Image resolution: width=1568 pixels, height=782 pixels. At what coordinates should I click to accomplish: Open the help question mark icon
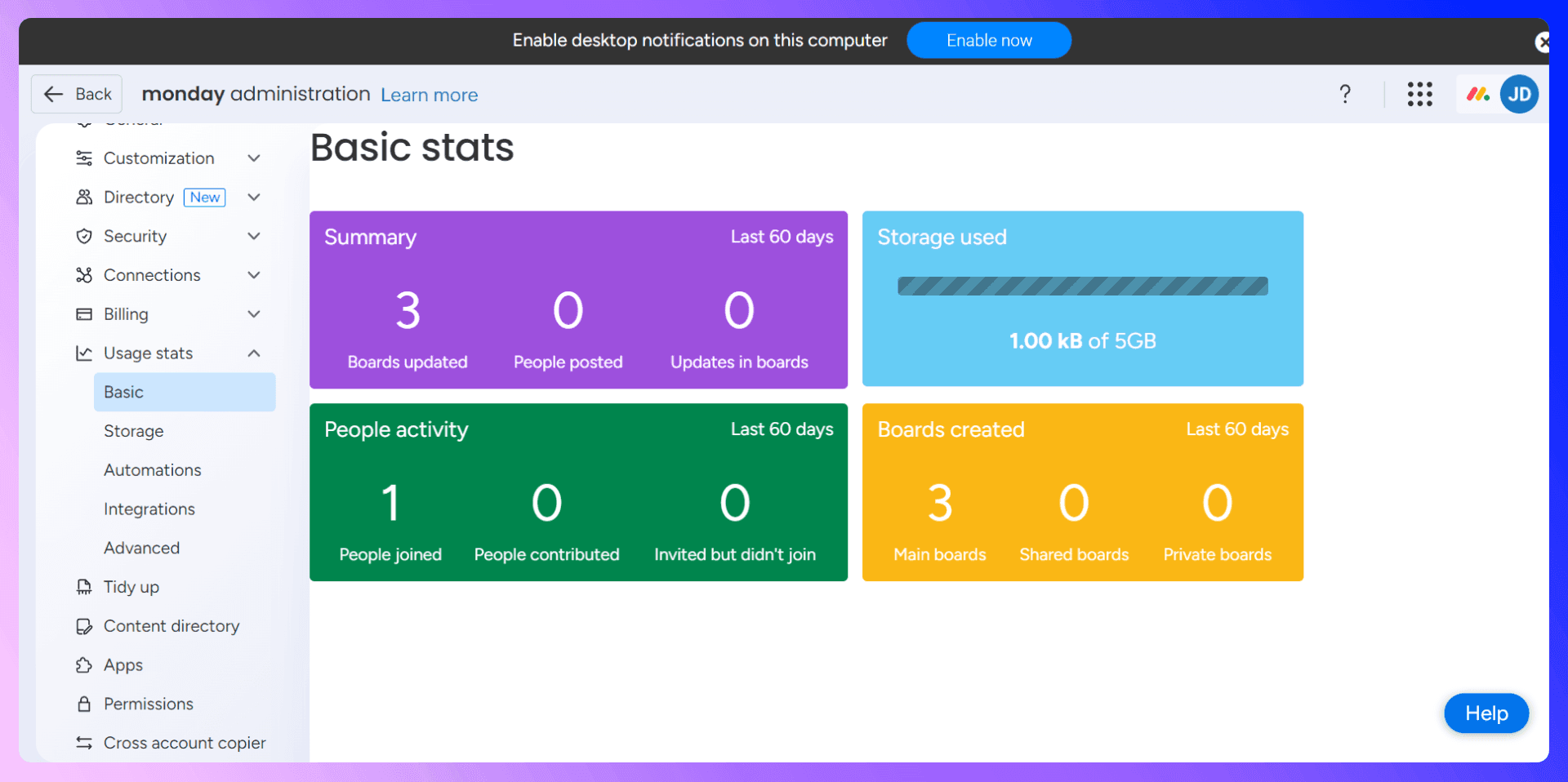pyautogui.click(x=1345, y=94)
